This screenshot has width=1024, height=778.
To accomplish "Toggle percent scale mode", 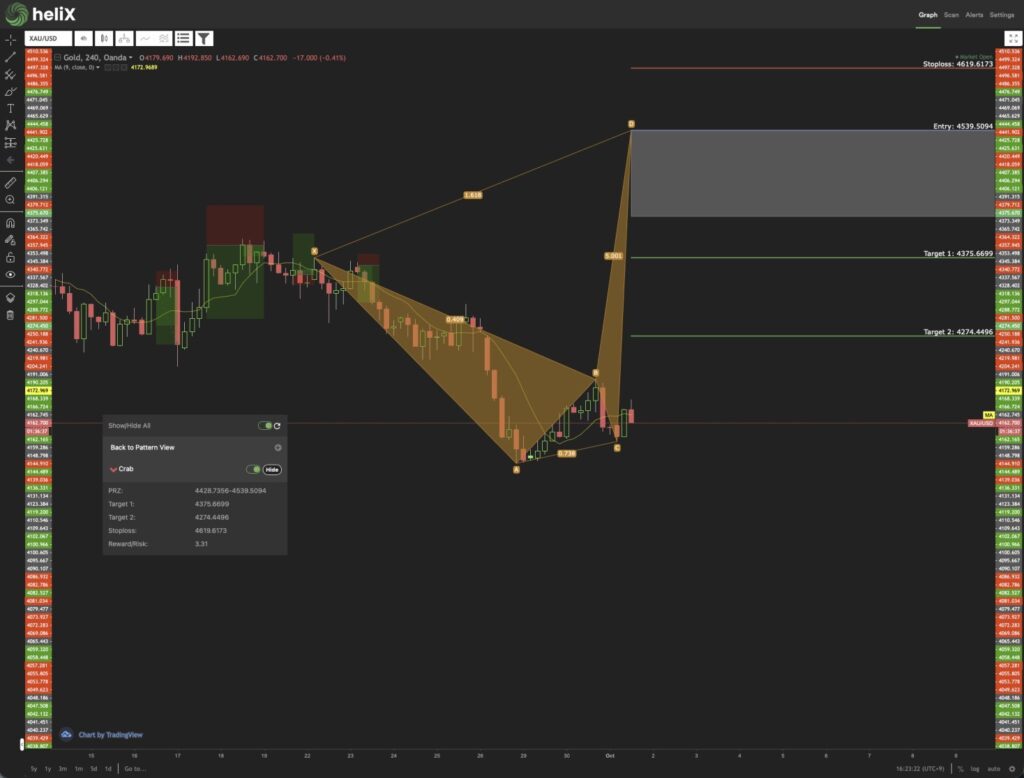I will point(961,769).
